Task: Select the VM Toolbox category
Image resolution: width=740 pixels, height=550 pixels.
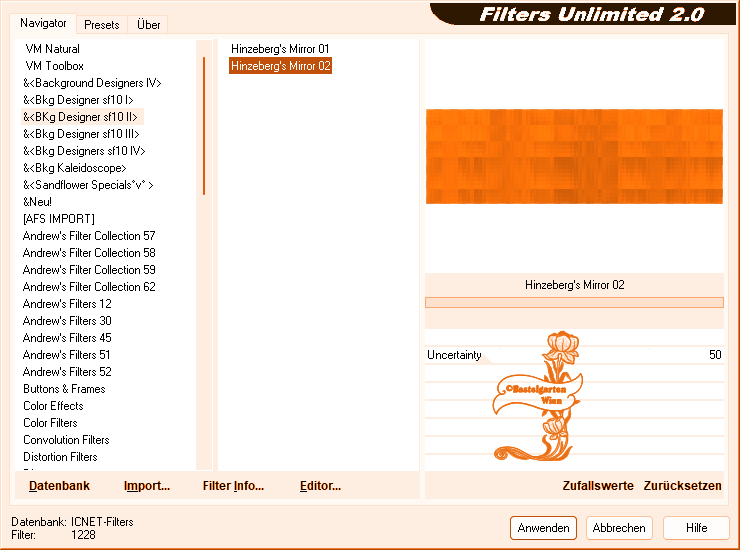Action: point(55,66)
